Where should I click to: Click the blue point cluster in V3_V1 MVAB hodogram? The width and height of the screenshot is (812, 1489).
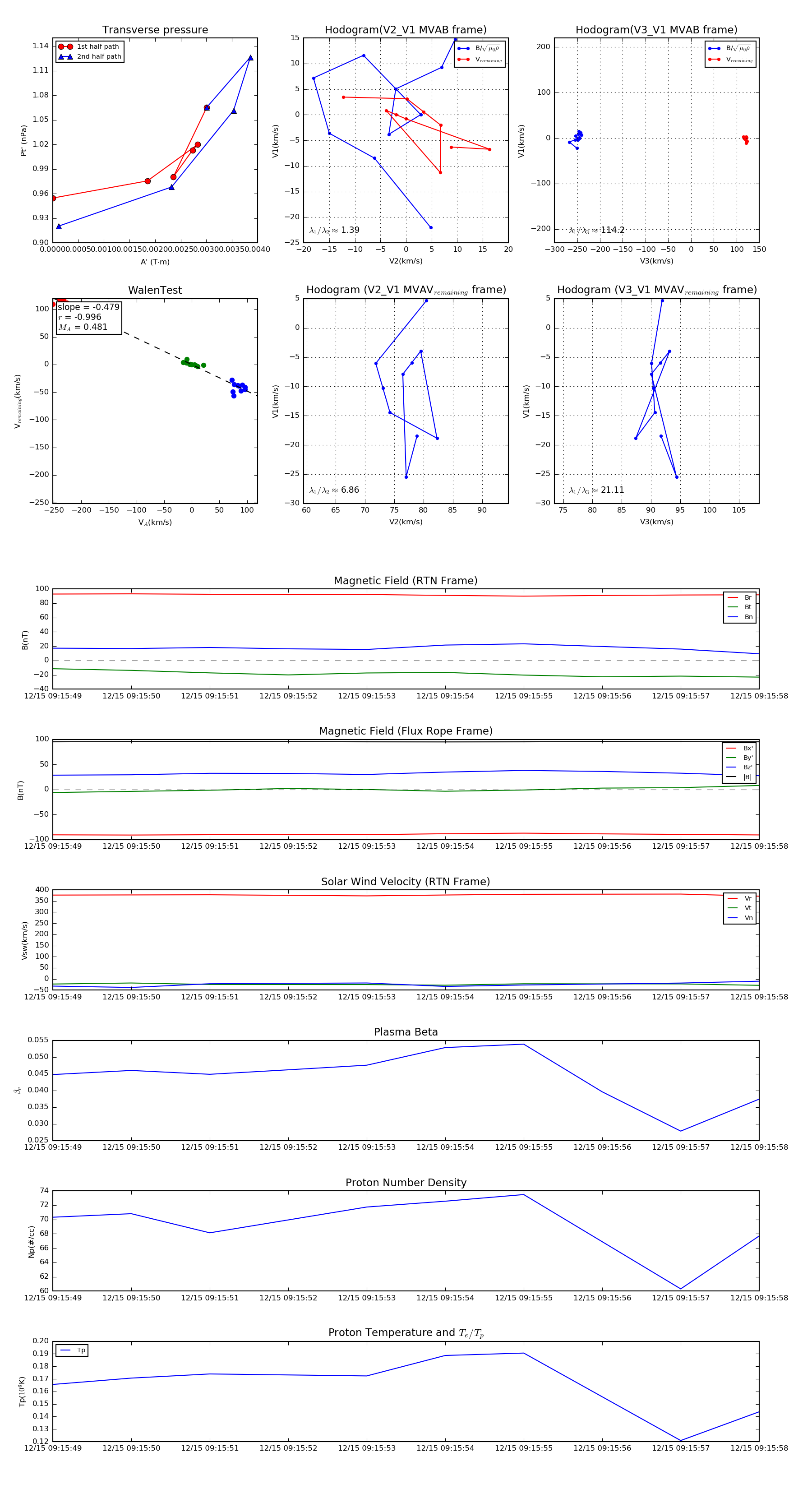point(576,139)
